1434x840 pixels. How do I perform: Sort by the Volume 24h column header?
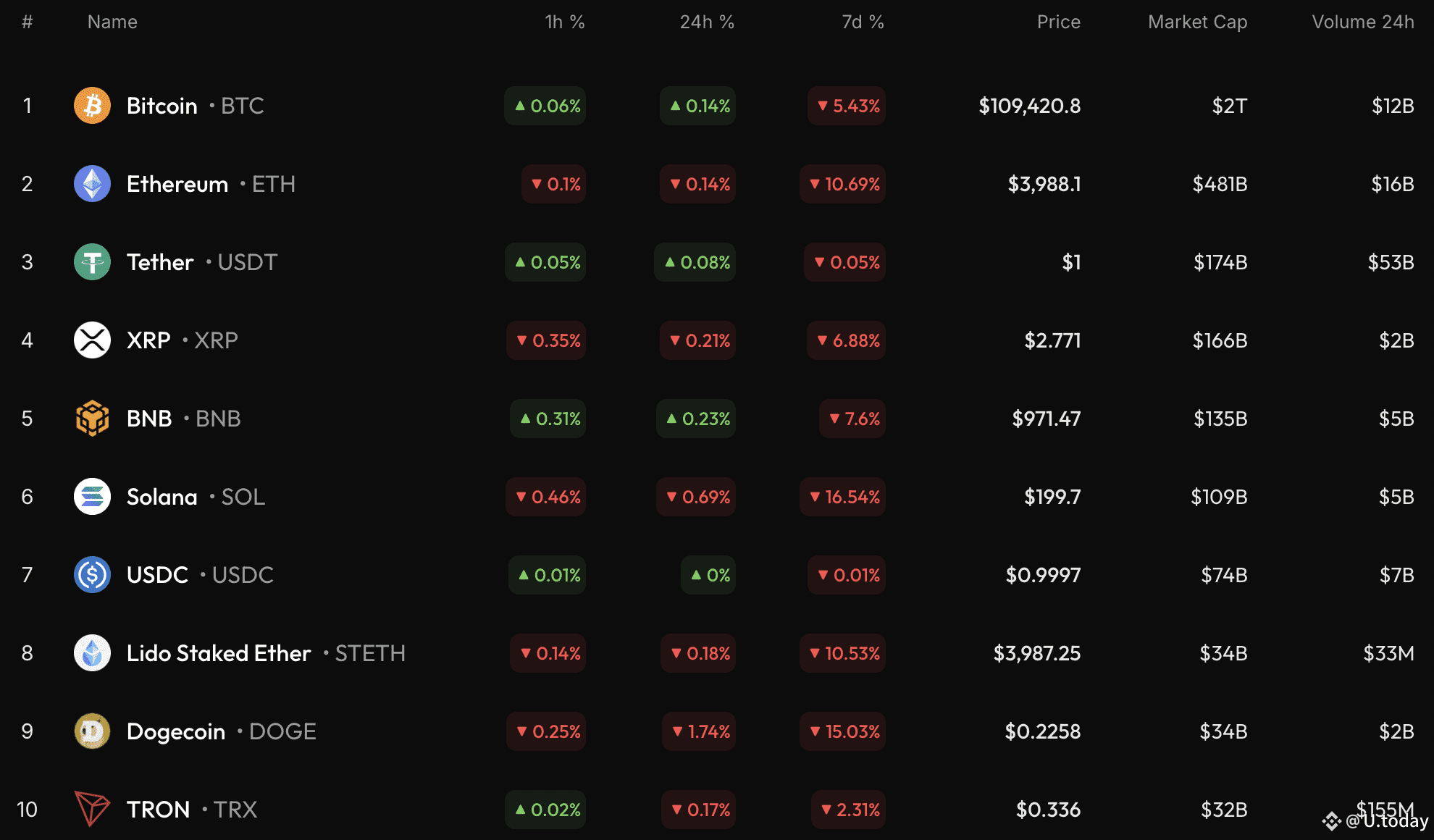(1363, 22)
